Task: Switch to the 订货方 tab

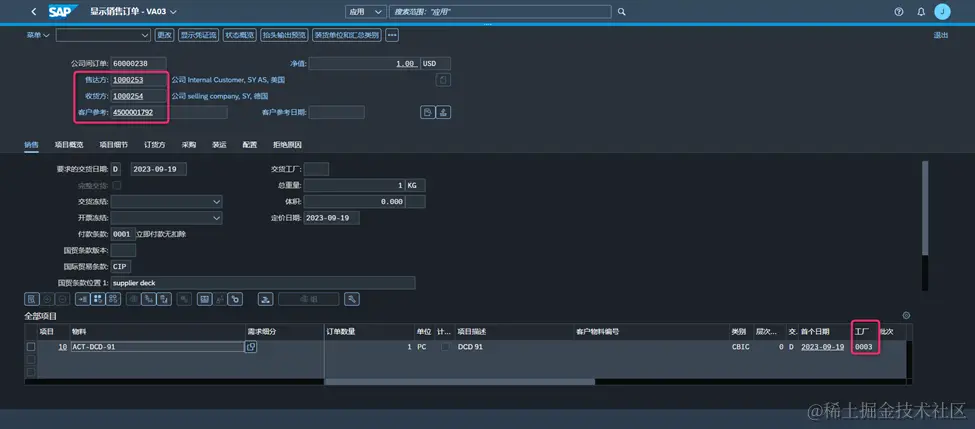Action: pyautogui.click(x=155, y=144)
